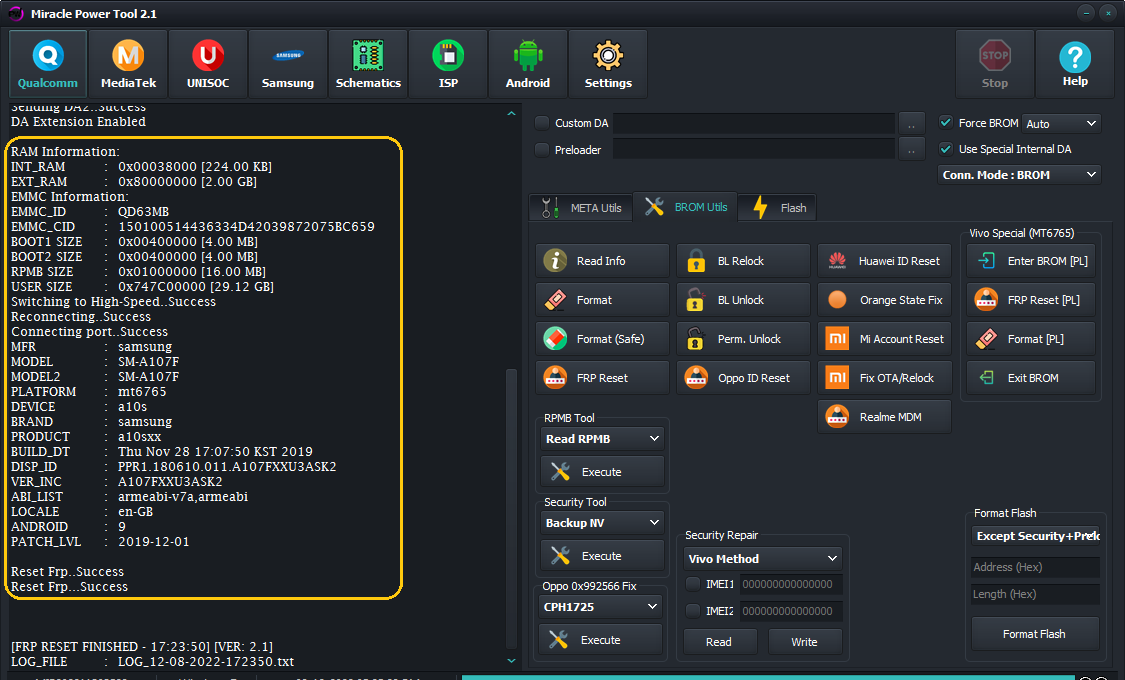Viewport: 1125px width, 680px height.
Task: Click the Preloader path field
Action: pos(754,149)
